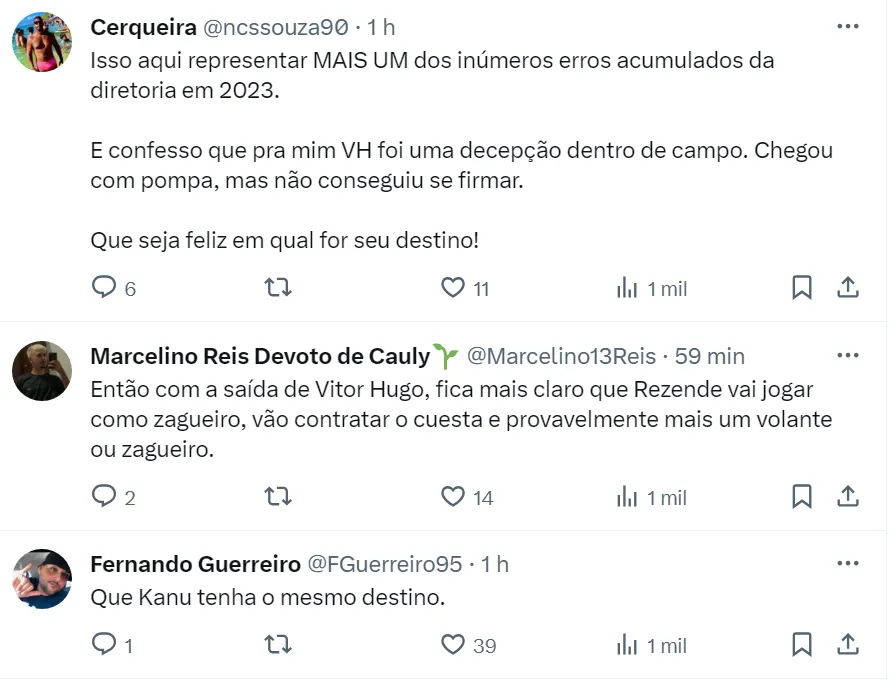Open Fernando Guerreiro's profile name link

[195, 564]
